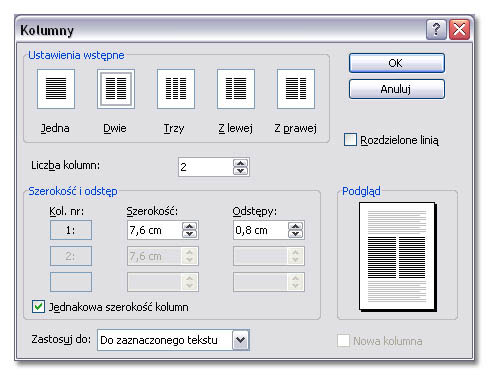
Task: Click the Anuluj button
Action: (x=397, y=89)
